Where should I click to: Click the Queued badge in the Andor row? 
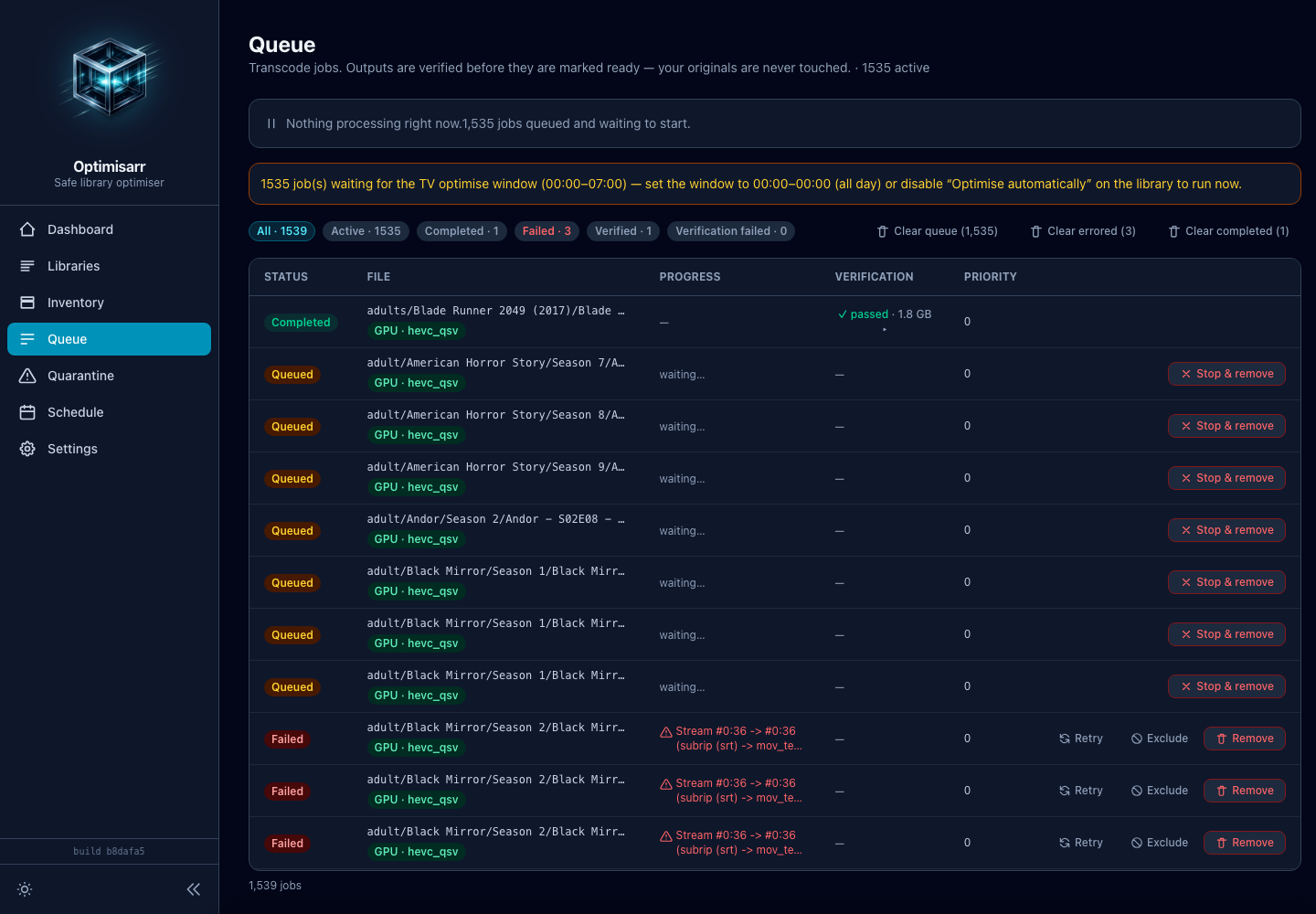(x=292, y=531)
